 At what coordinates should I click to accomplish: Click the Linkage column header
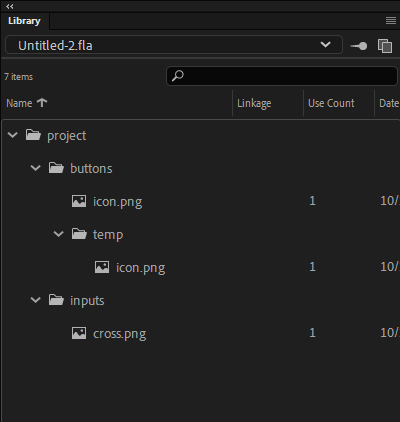254,103
